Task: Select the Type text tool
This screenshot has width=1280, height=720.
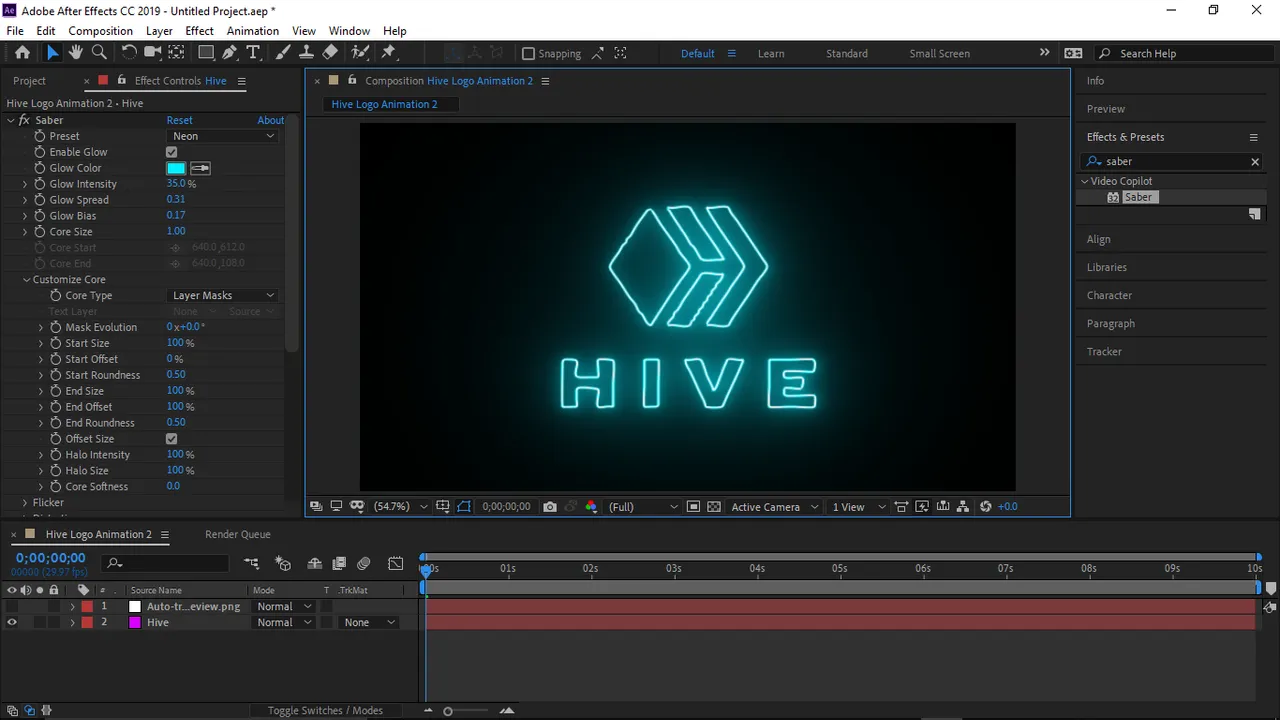Action: coord(253,53)
